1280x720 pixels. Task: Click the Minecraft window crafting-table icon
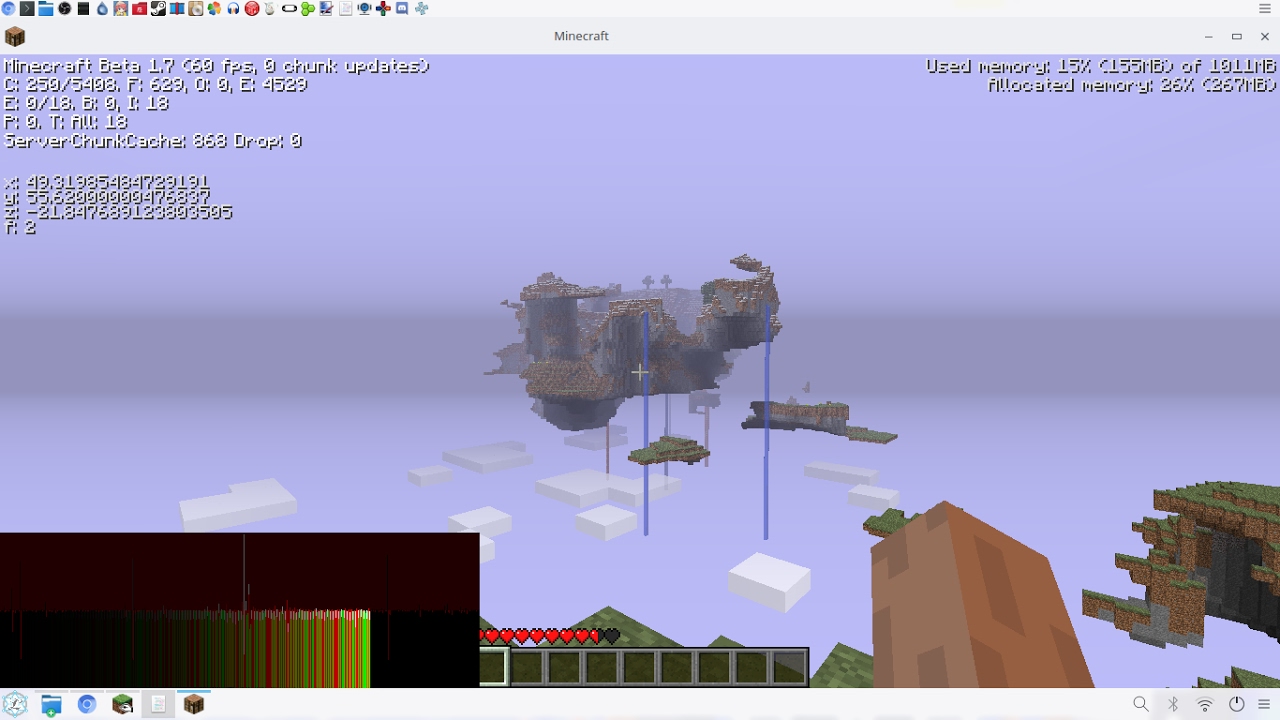point(15,36)
